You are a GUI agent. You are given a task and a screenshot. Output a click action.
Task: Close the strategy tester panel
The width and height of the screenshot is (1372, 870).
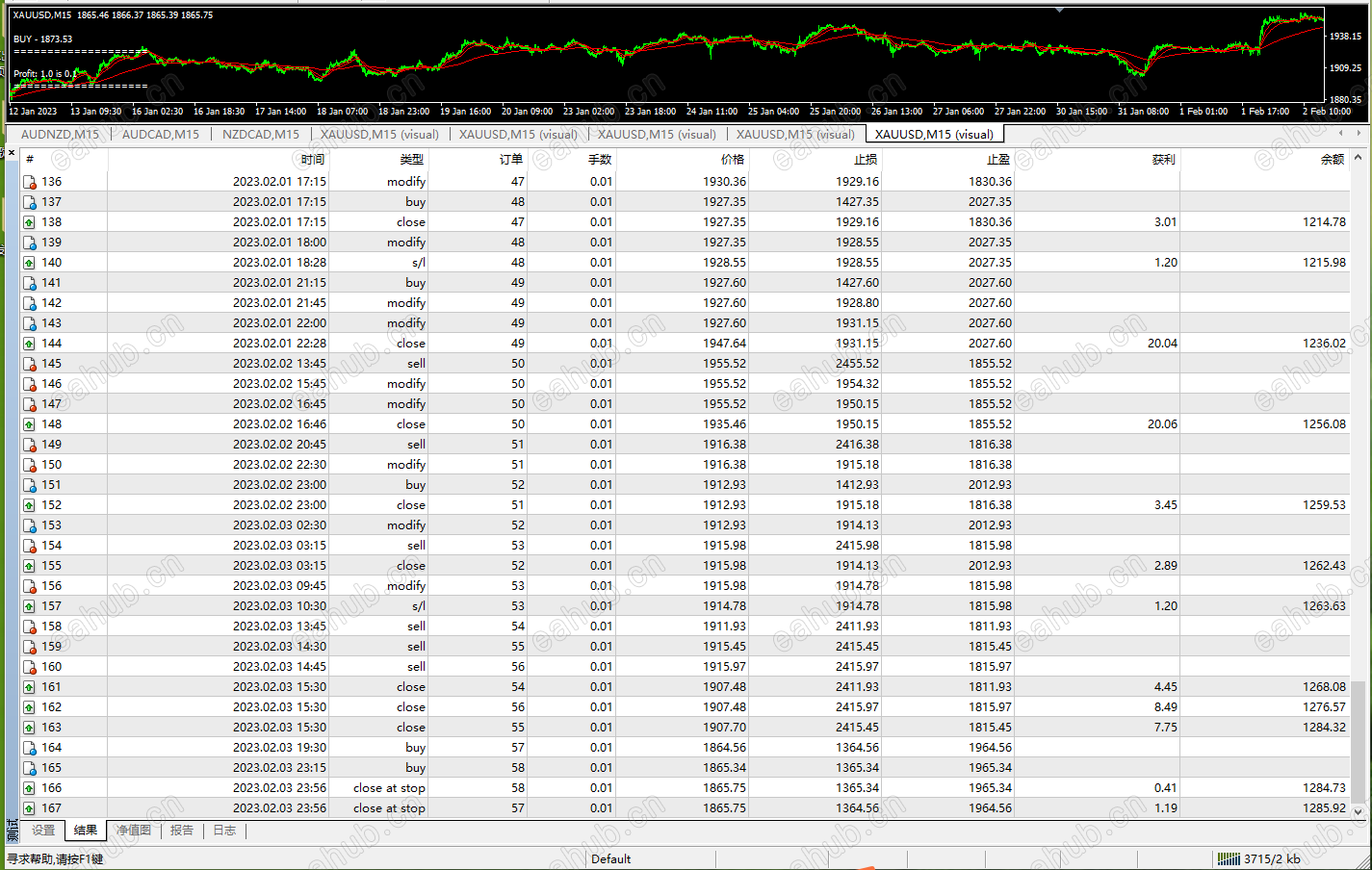12,153
